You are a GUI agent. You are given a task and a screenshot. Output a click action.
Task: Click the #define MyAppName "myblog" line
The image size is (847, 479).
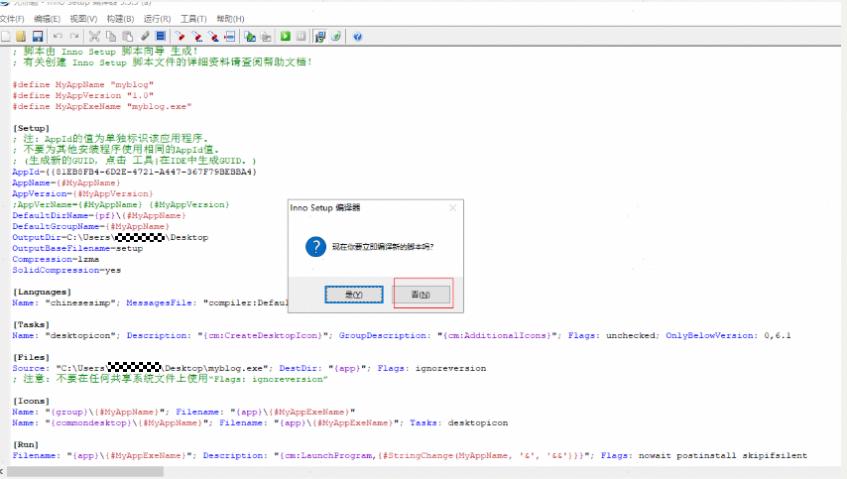tap(83, 84)
